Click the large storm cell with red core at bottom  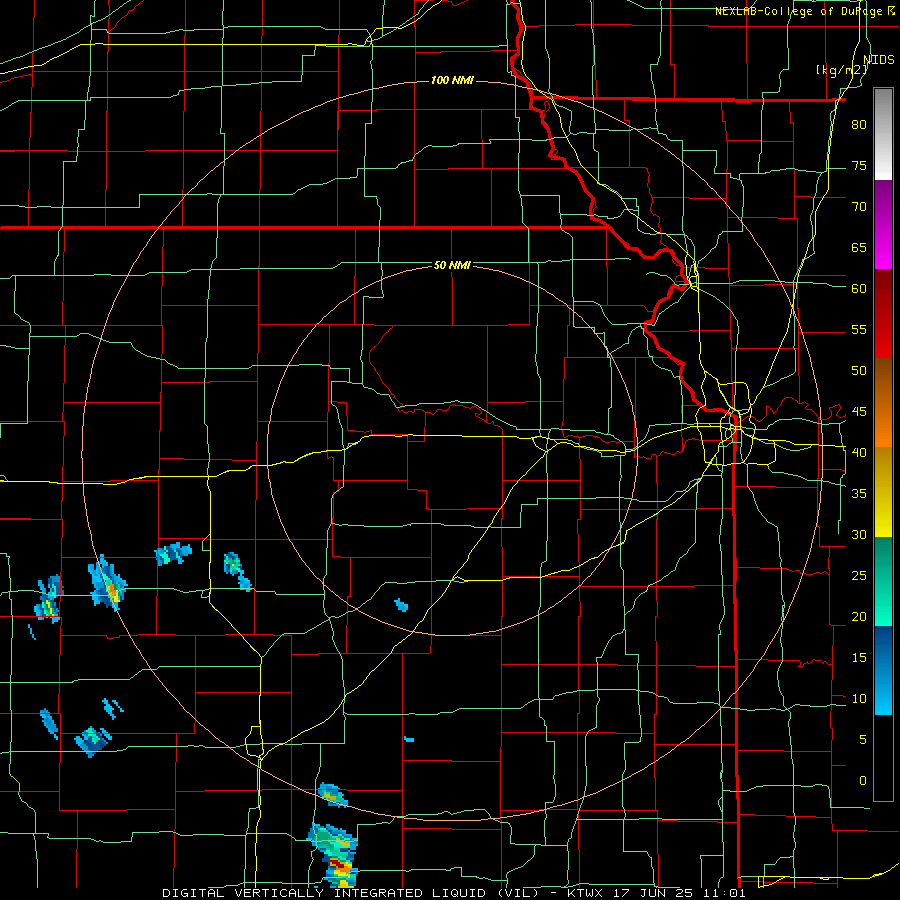(335, 855)
